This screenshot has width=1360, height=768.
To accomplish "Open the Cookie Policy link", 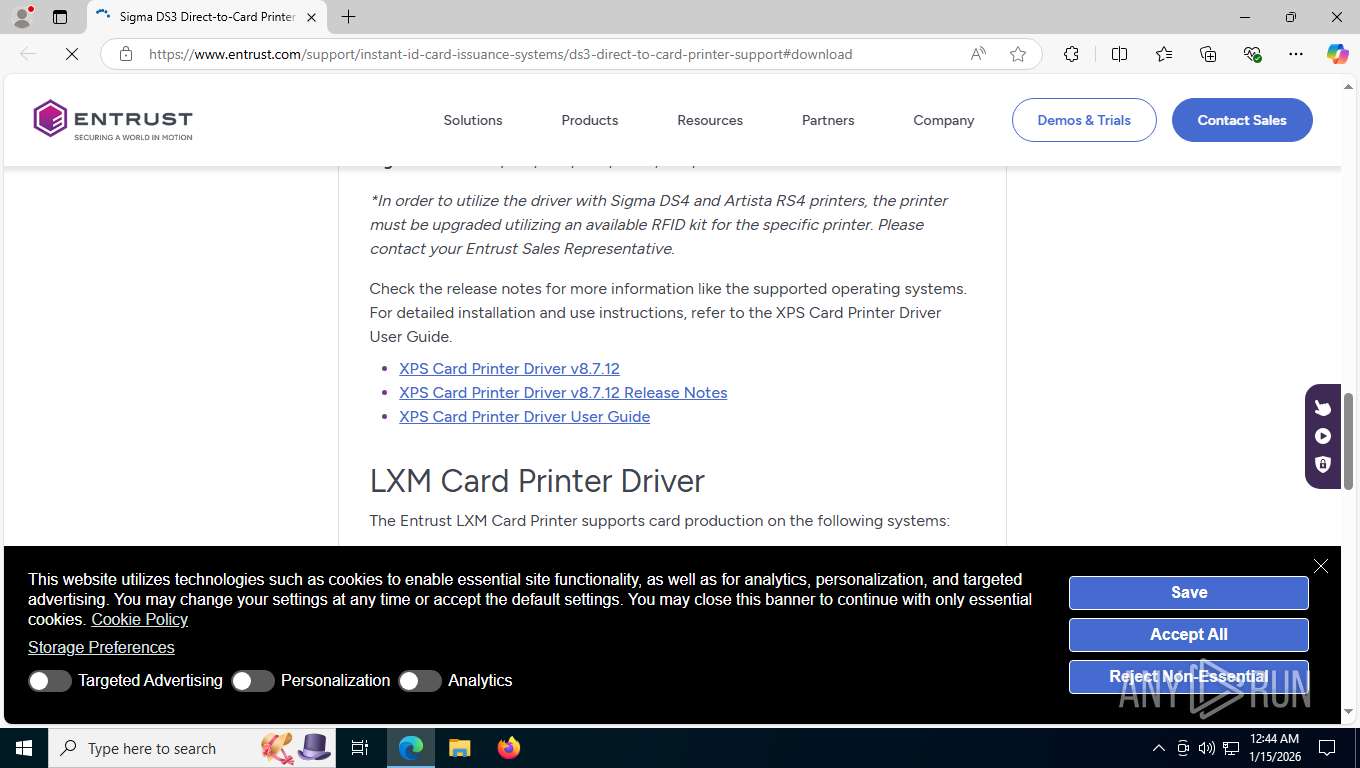I will point(139,619).
